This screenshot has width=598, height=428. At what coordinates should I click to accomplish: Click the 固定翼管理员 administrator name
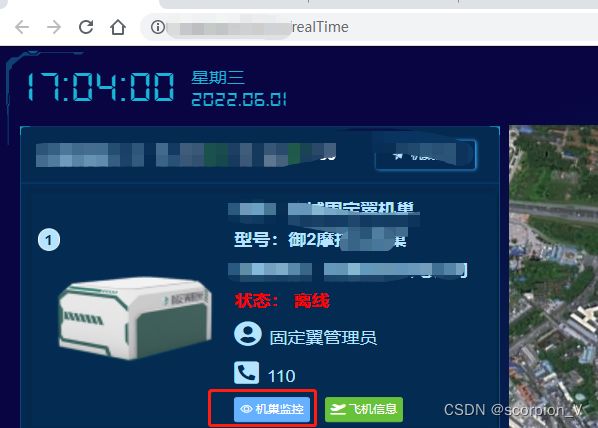tap(323, 338)
